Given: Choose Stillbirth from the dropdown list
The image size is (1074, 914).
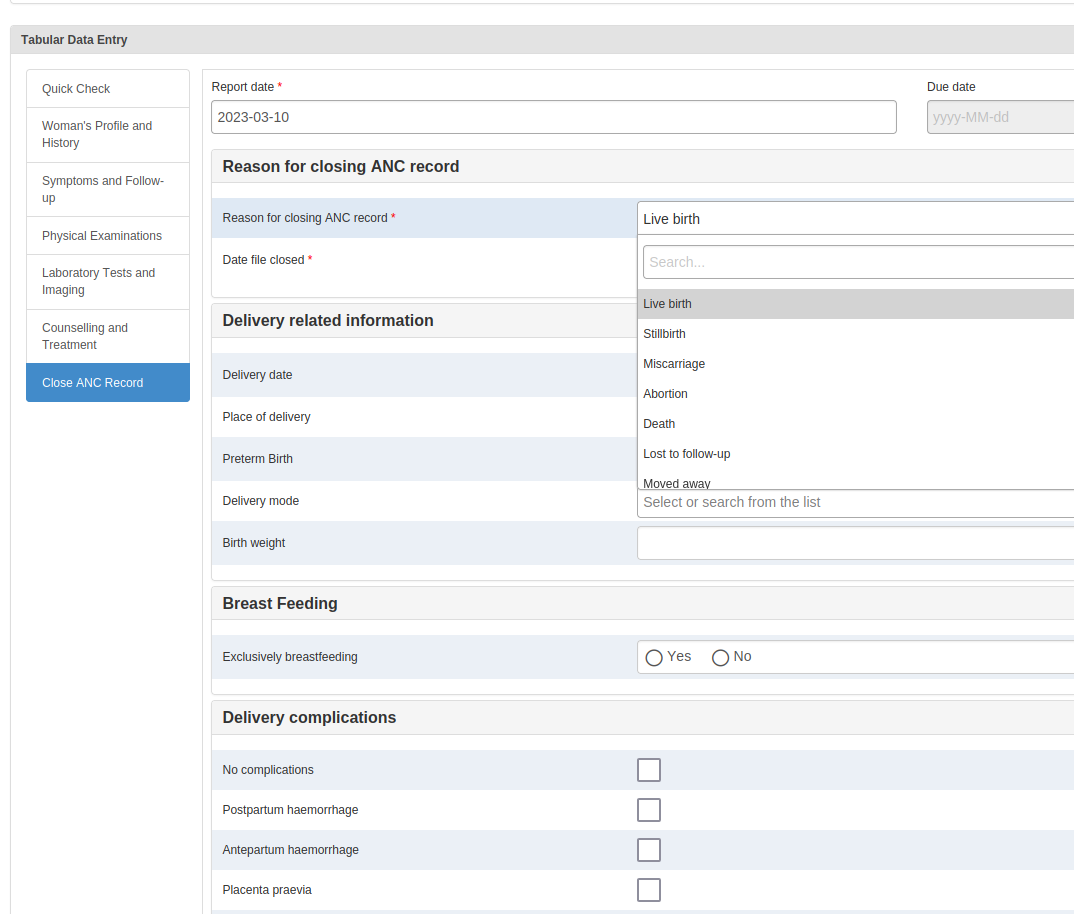Looking at the screenshot, I should (856, 334).
